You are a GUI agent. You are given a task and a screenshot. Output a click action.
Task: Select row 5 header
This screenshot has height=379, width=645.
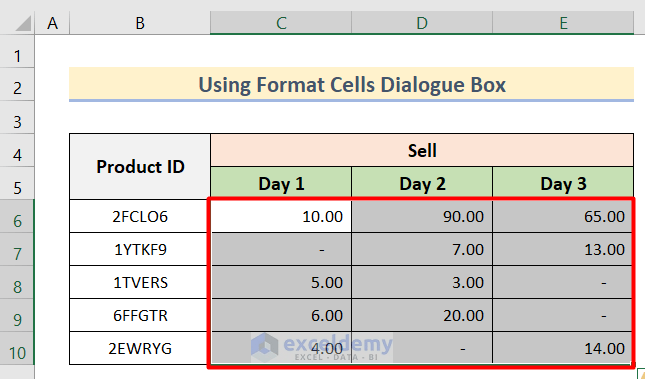[17, 183]
